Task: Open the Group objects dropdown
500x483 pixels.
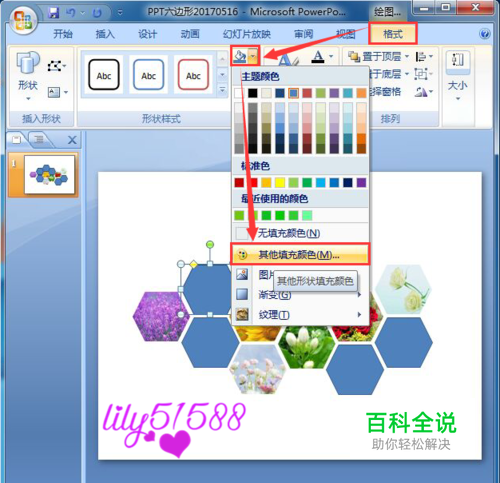Action: point(423,74)
